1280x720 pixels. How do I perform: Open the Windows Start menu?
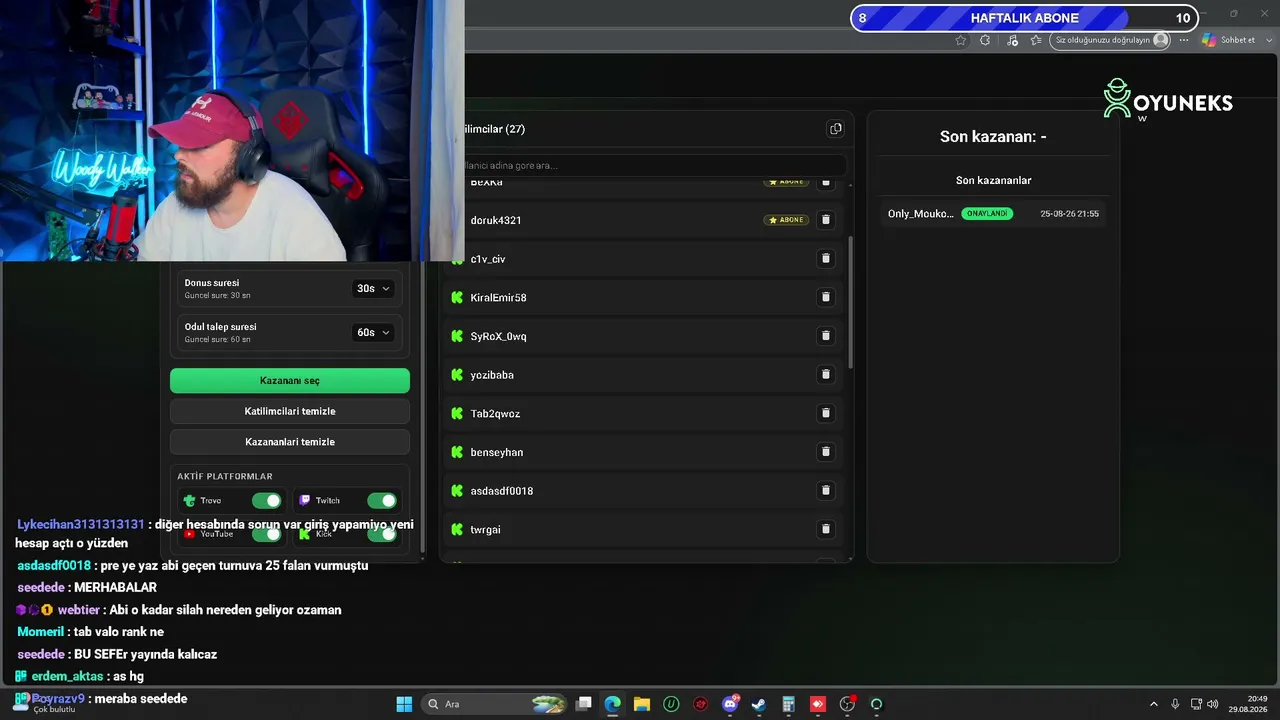tap(404, 704)
